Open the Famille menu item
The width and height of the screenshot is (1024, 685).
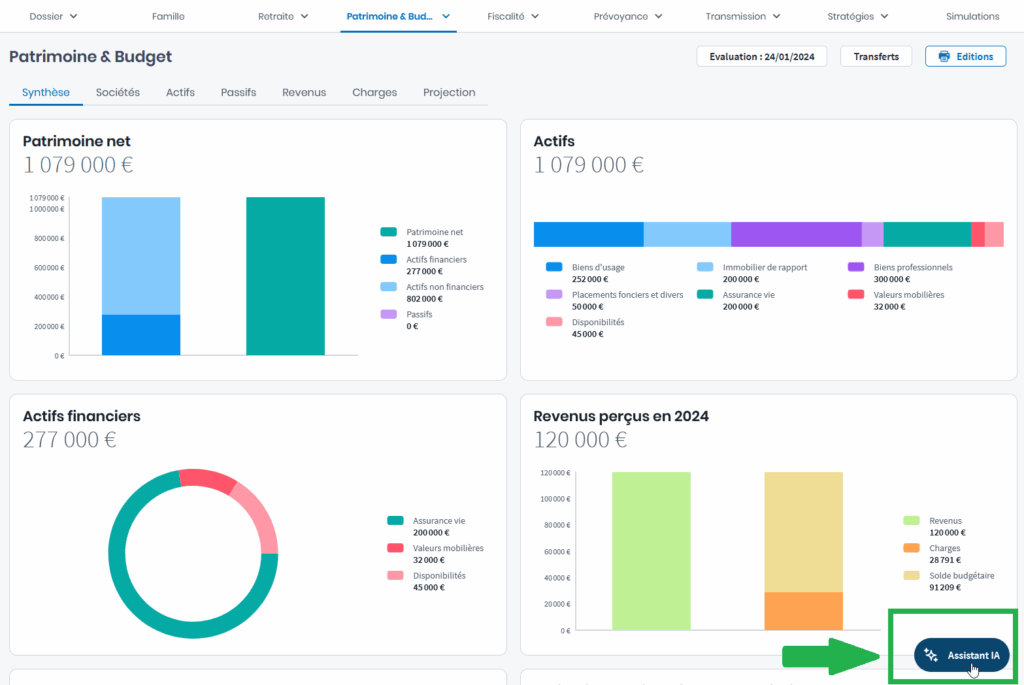click(x=168, y=17)
